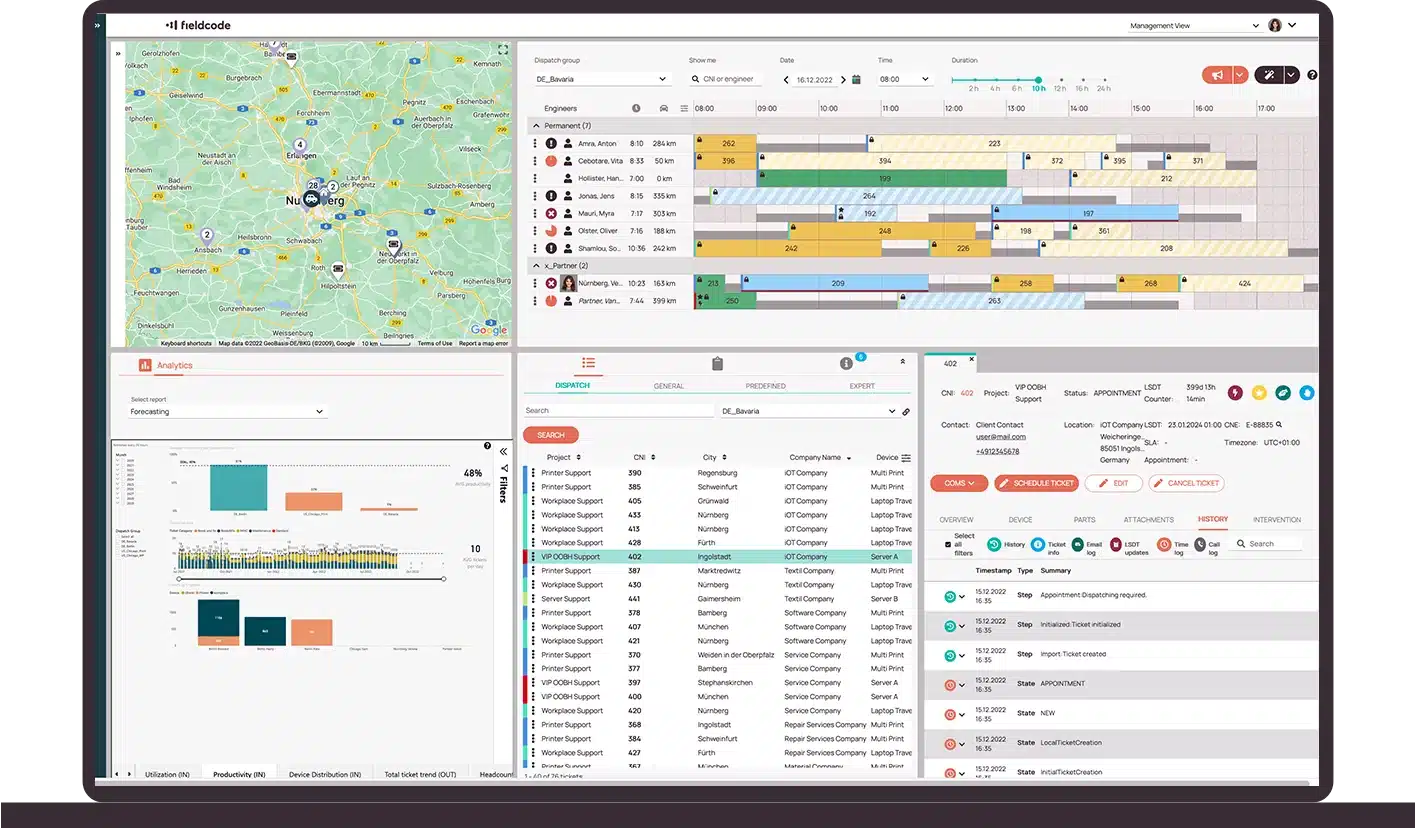
Task: Toggle the Call log history filter
Action: [1200, 543]
